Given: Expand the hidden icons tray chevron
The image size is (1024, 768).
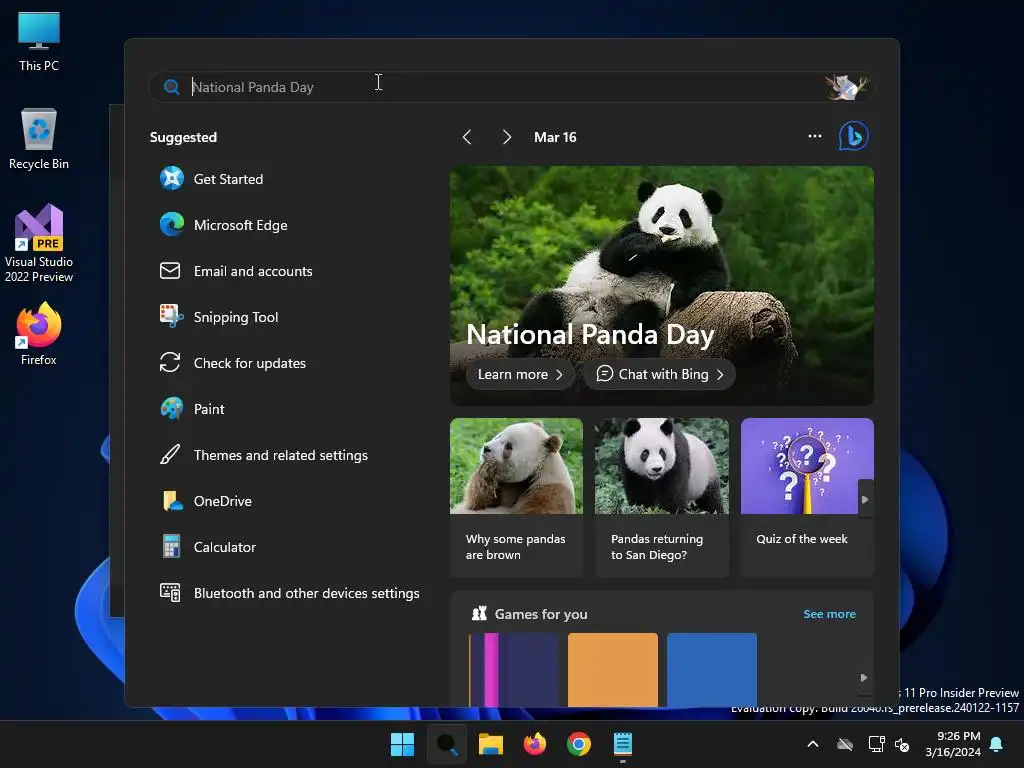Looking at the screenshot, I should [x=813, y=744].
